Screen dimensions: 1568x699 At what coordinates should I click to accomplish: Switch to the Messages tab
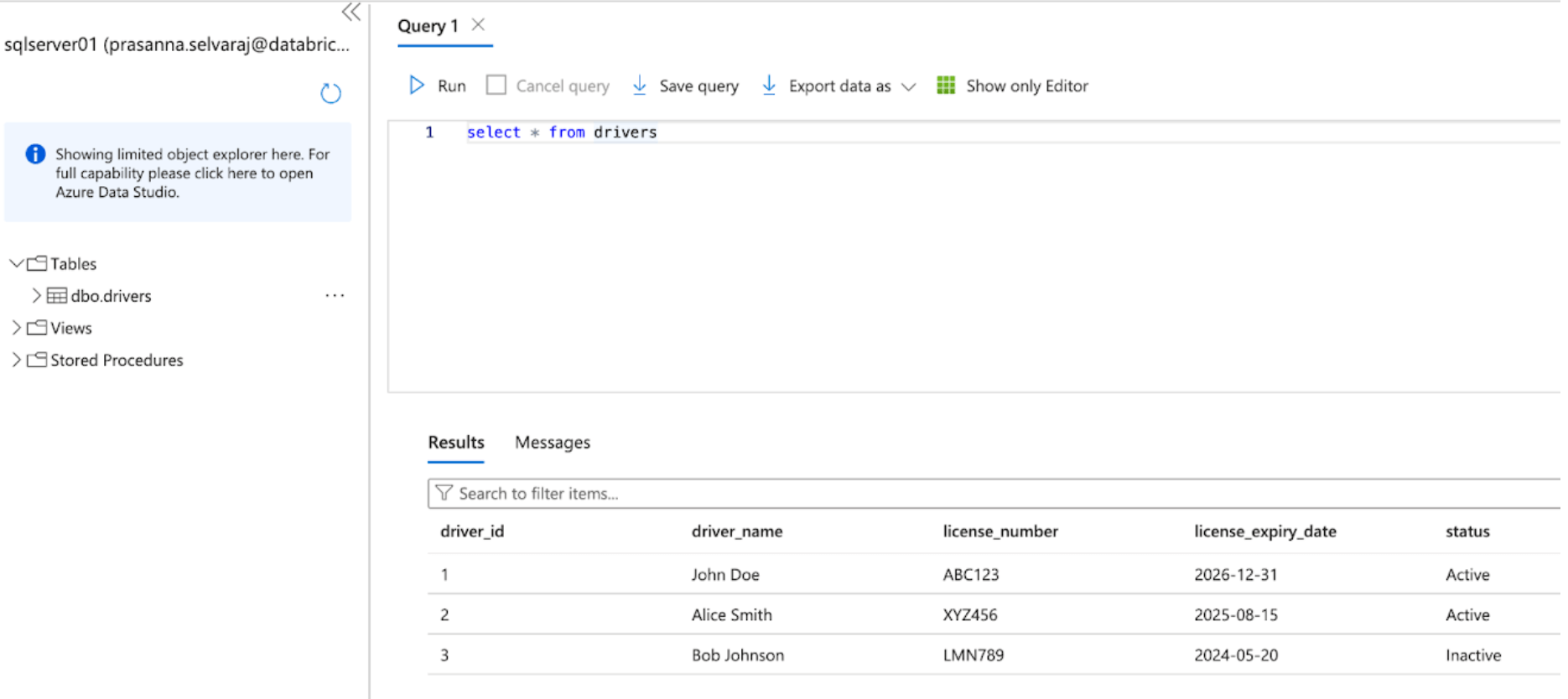[553, 443]
